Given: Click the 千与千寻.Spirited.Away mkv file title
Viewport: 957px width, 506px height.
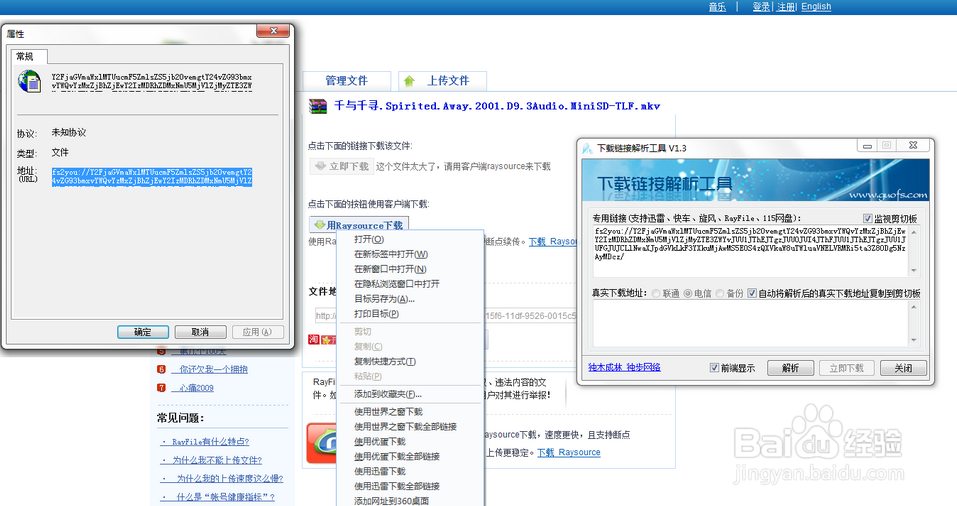Looking at the screenshot, I should pyautogui.click(x=497, y=106).
